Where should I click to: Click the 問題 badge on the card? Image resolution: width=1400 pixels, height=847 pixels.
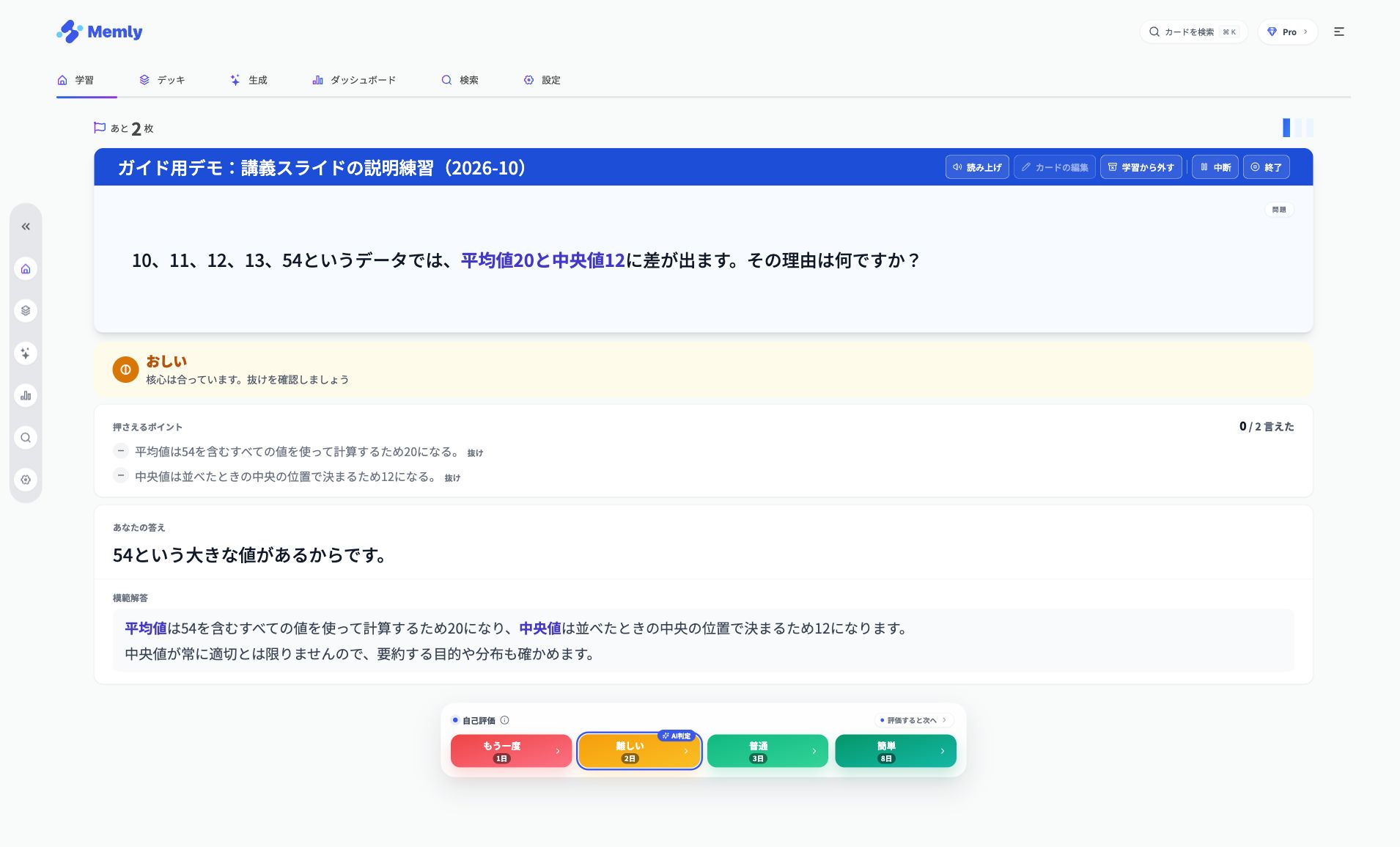[x=1279, y=210]
